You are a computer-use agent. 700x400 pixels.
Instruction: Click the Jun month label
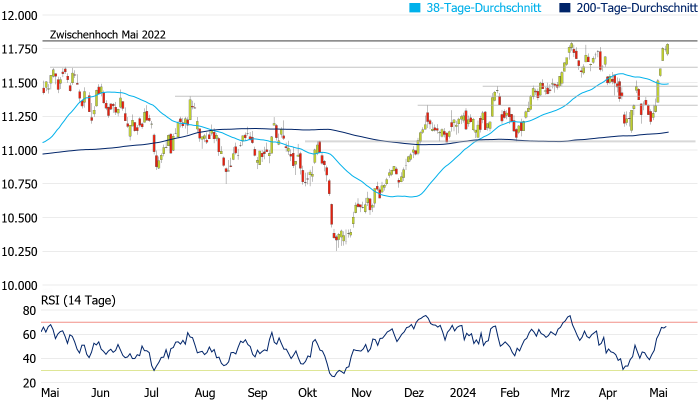(100, 393)
